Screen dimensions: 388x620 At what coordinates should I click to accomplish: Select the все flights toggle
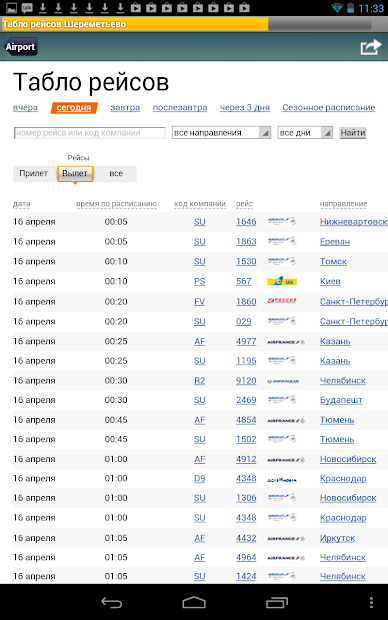pos(116,174)
